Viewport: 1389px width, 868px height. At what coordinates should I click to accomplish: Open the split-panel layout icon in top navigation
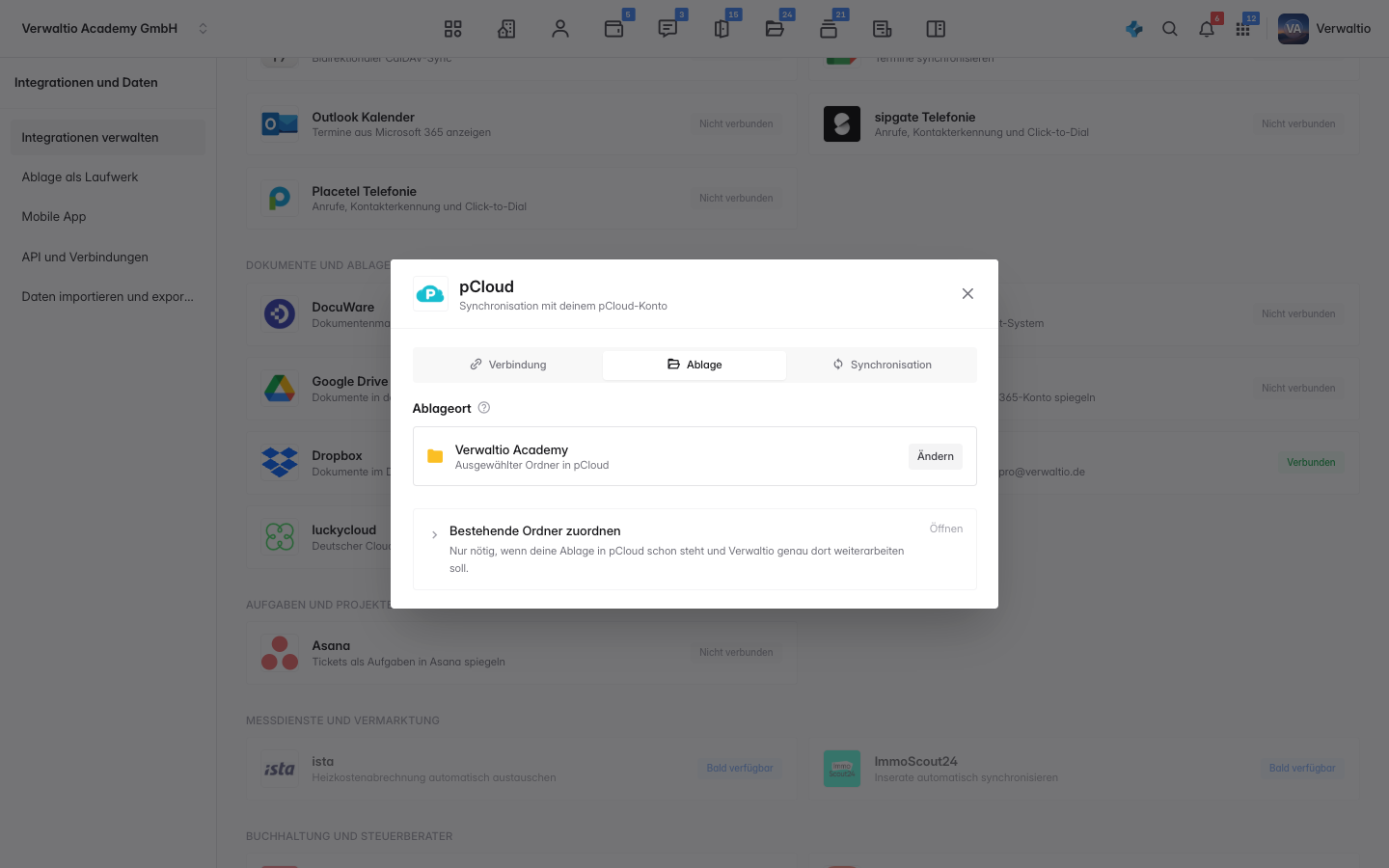[936, 29]
